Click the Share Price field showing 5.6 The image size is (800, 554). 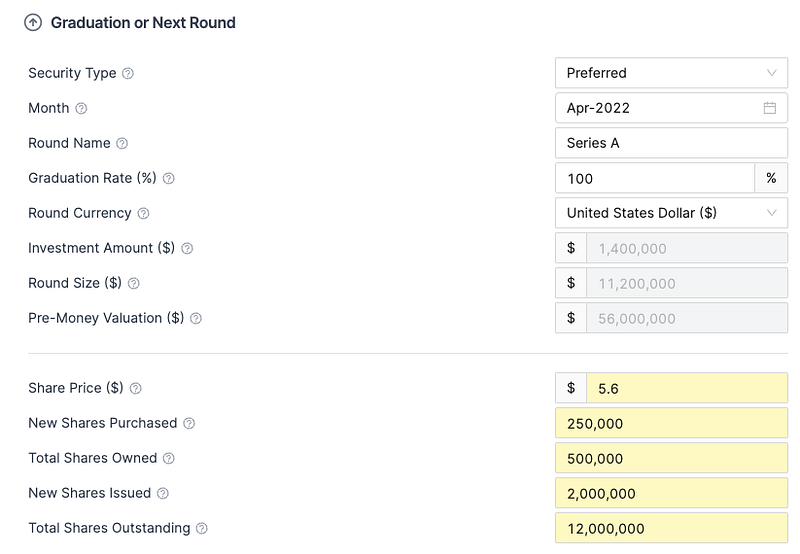tap(686, 388)
